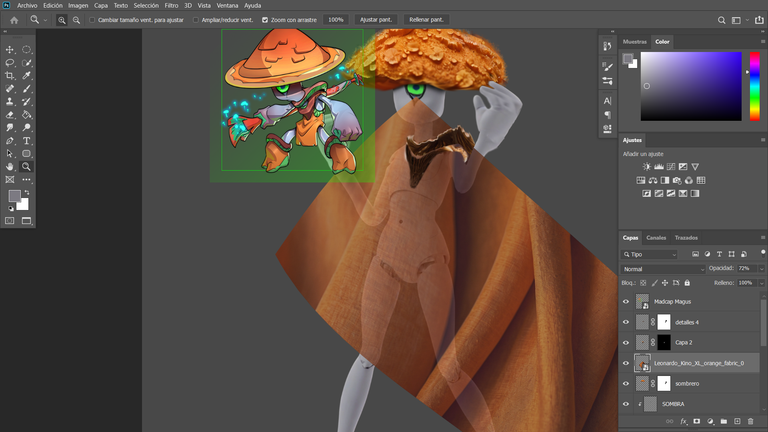Select the Spot Healing Brush tool
The image size is (768, 432).
click(10, 89)
